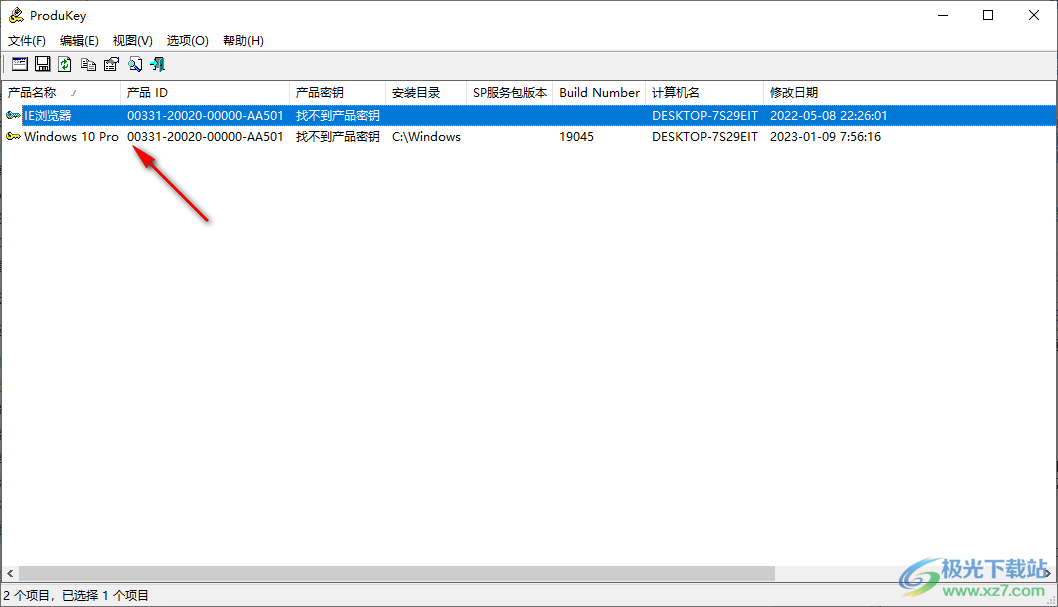Open the Properties toolbar icon

111,64
